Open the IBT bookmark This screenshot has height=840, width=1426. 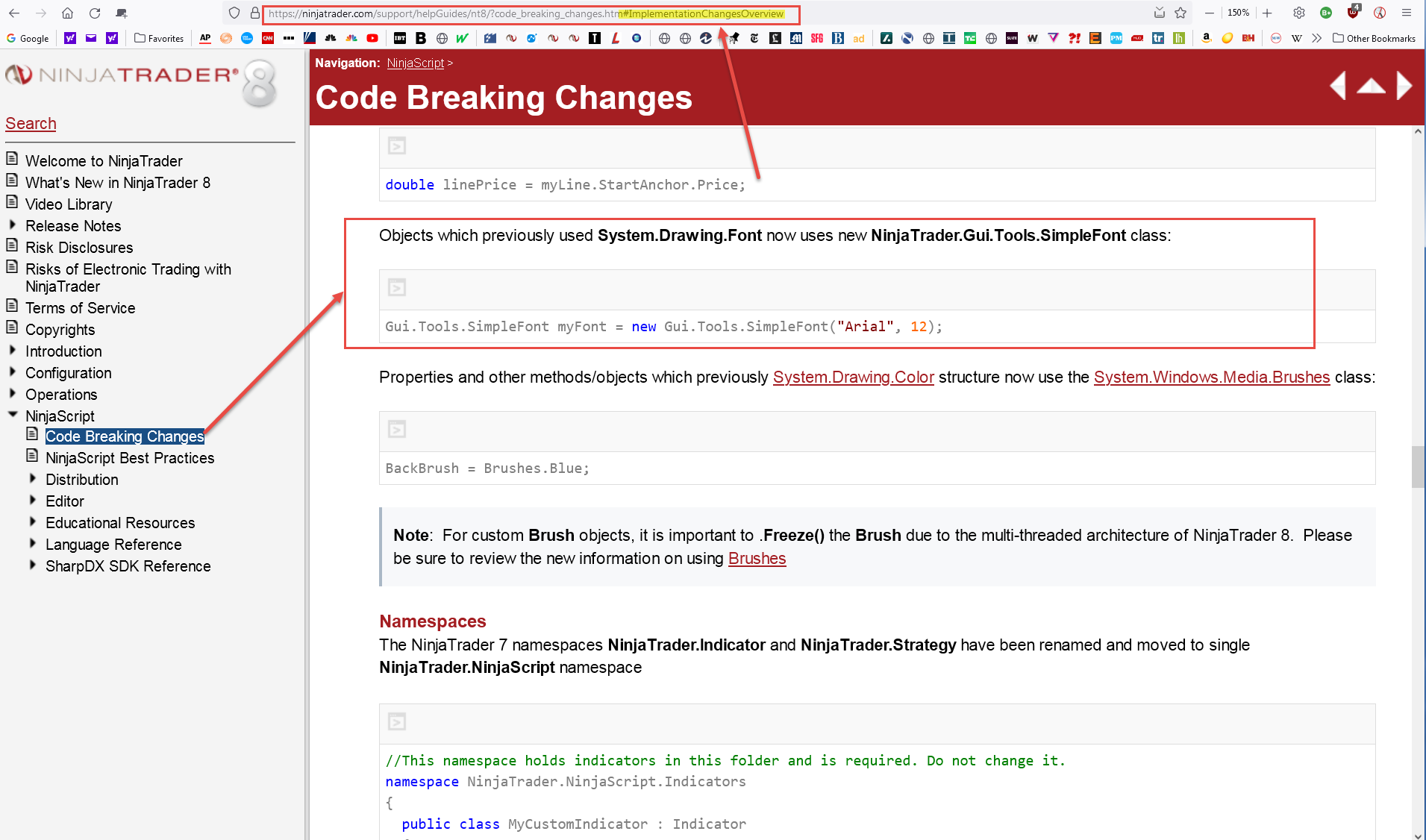click(400, 38)
